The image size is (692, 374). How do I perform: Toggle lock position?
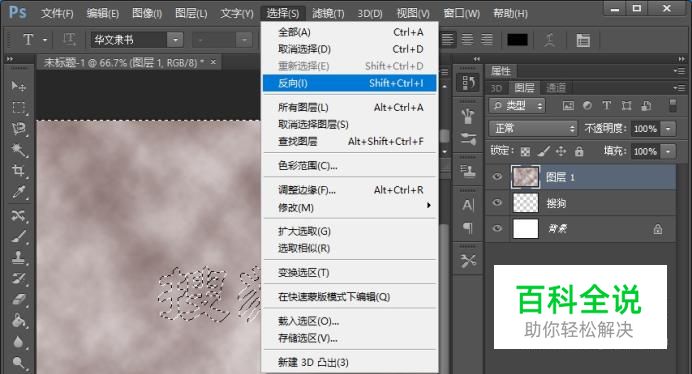tap(561, 152)
